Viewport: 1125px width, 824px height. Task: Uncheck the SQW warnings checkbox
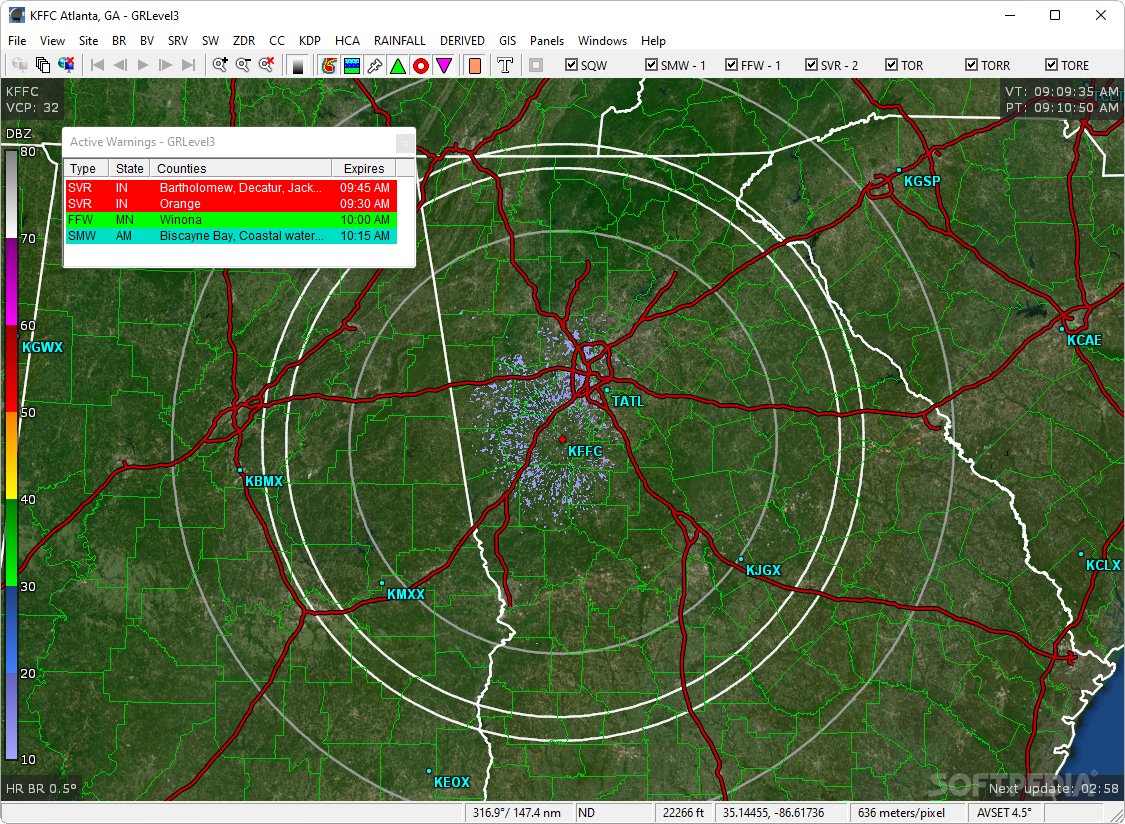tap(571, 65)
